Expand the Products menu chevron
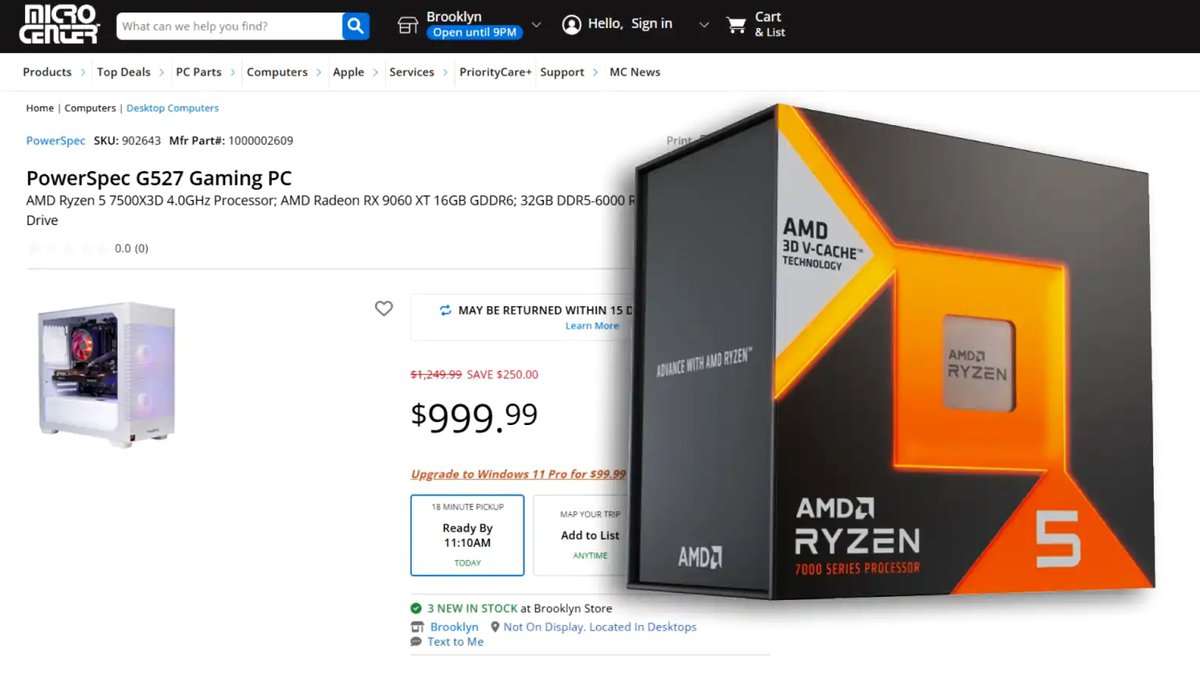 coord(84,72)
